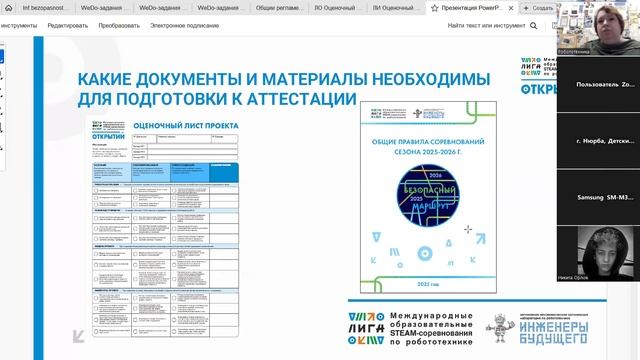Switch to the "Общие регламе..." document tab
The width and height of the screenshot is (640, 360).
click(279, 8)
